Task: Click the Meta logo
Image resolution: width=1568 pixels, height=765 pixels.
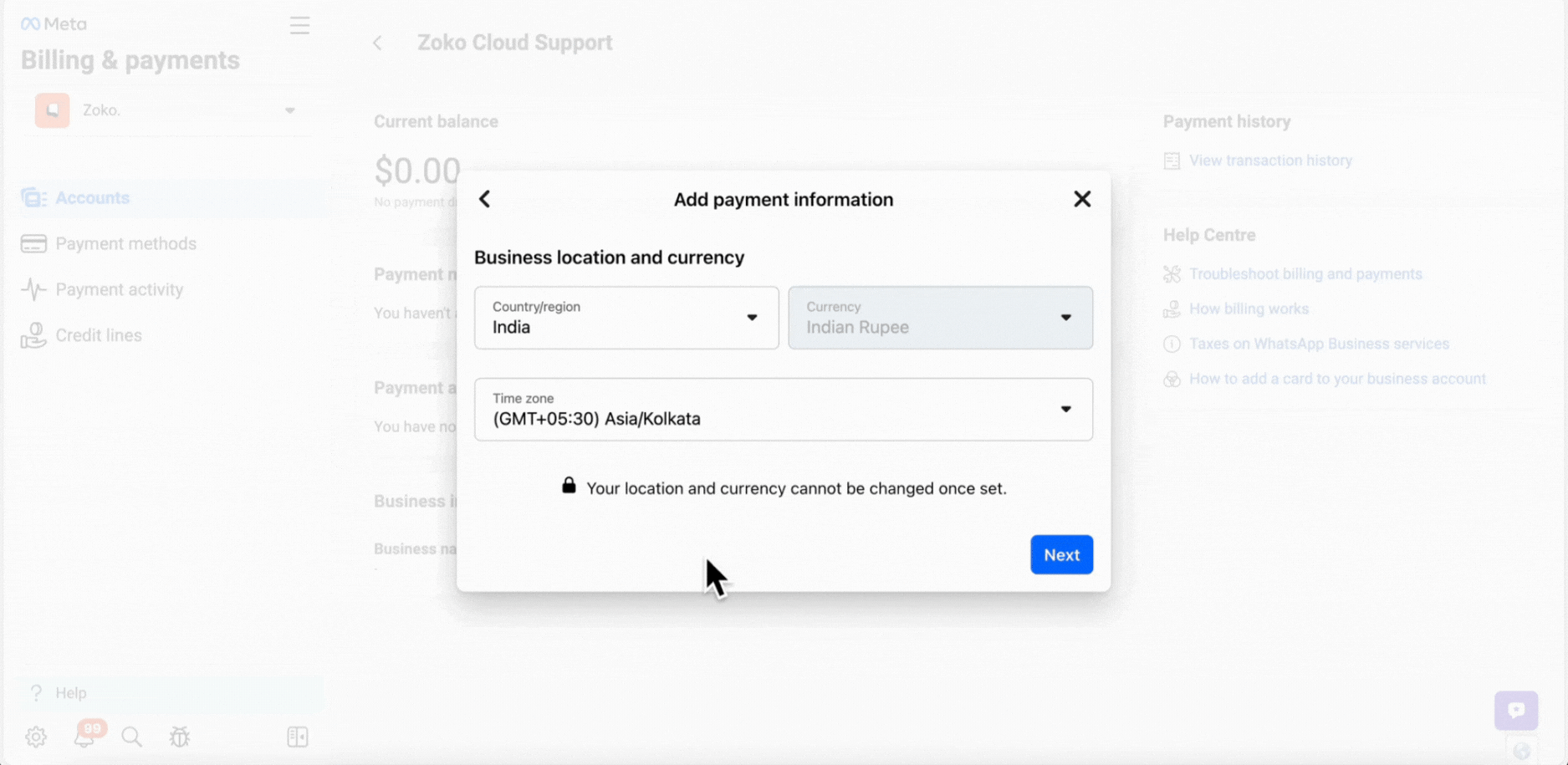Action: [54, 23]
